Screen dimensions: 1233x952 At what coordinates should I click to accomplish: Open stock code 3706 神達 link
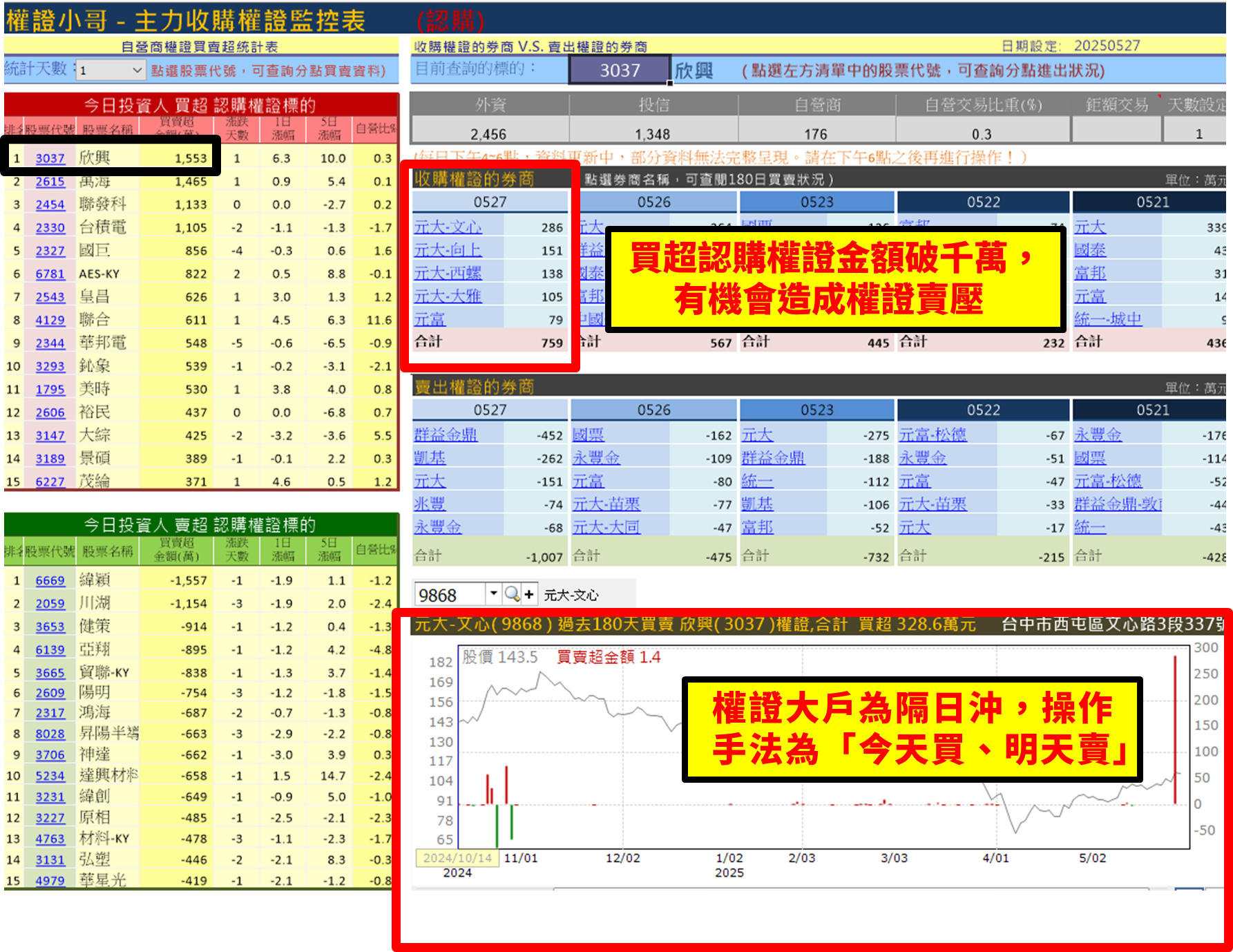point(50,755)
